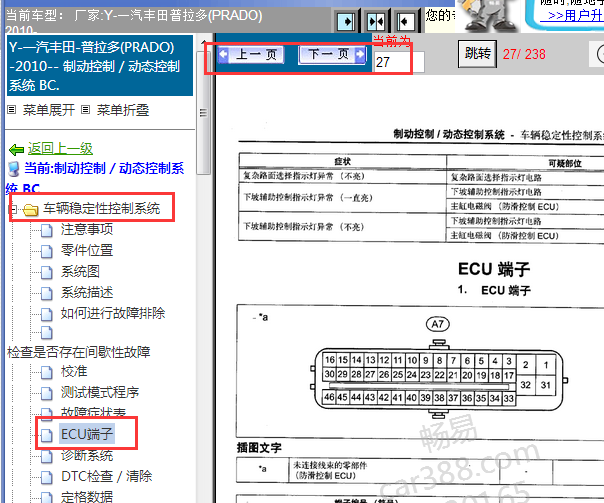This screenshot has height=503, width=604.
Task: Click 菜单展开 to expand menu
Action: 49,110
